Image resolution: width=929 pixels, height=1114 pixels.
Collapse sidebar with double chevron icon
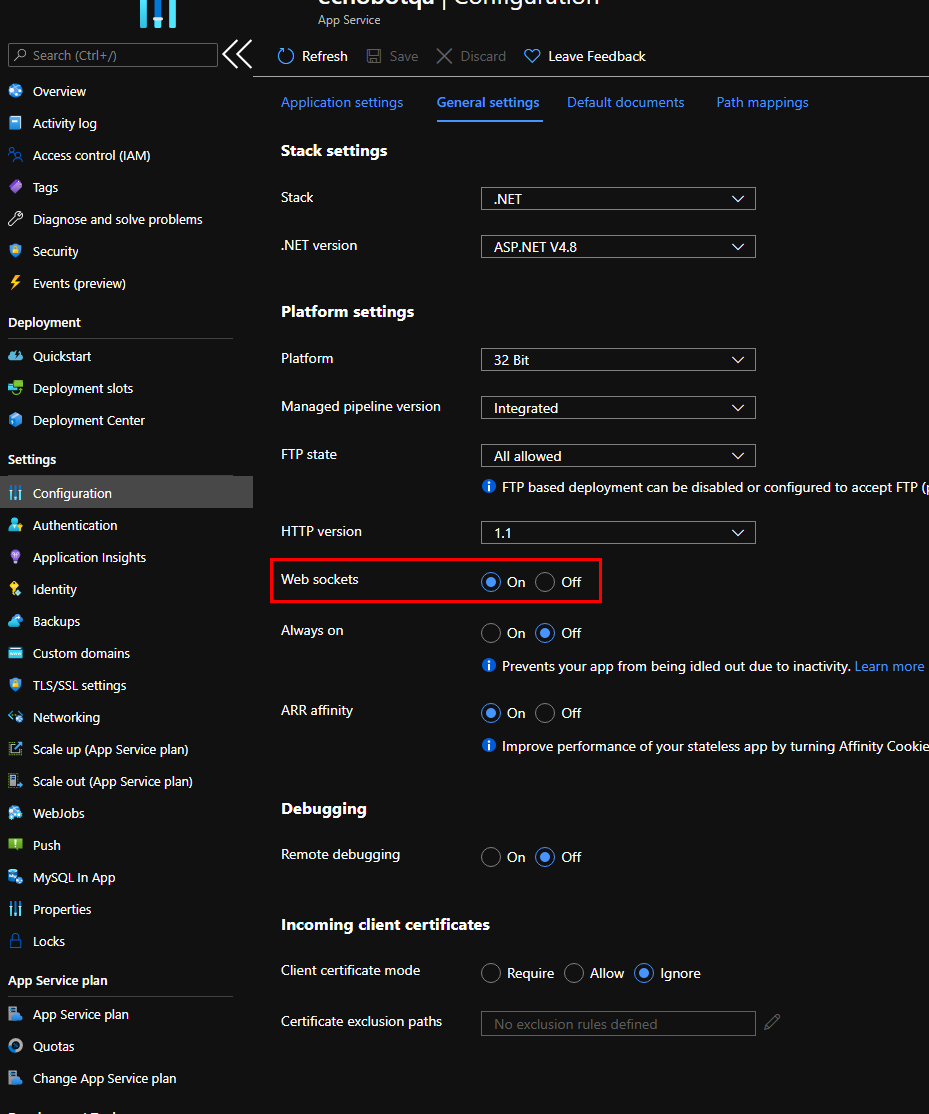pyautogui.click(x=237, y=54)
